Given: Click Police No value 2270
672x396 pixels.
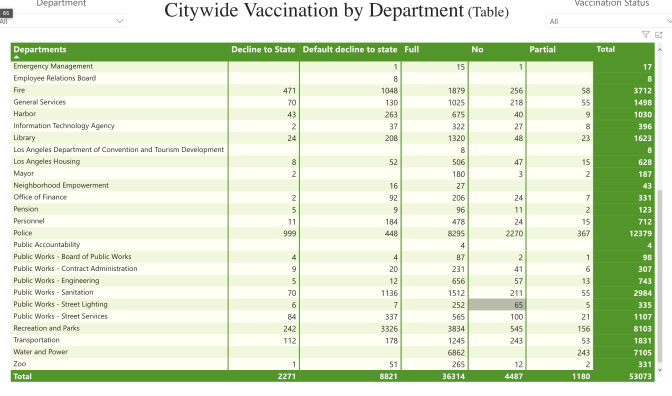Looking at the screenshot, I should click(x=514, y=234).
